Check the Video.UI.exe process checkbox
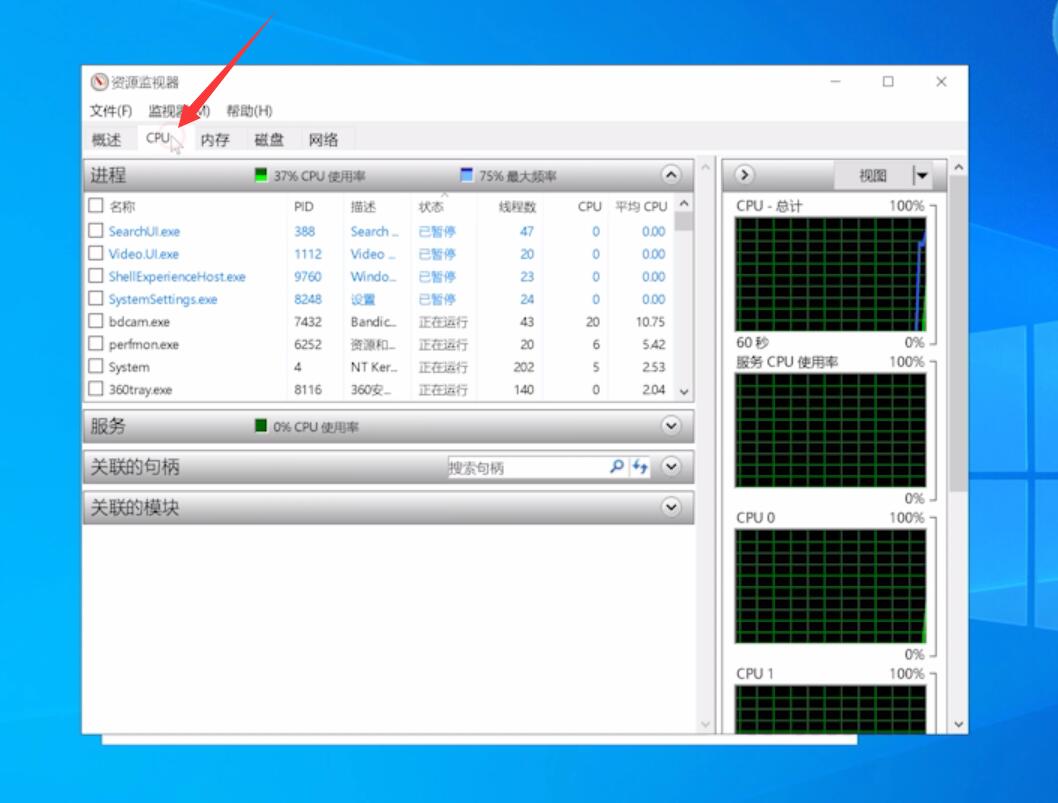 (x=96, y=253)
